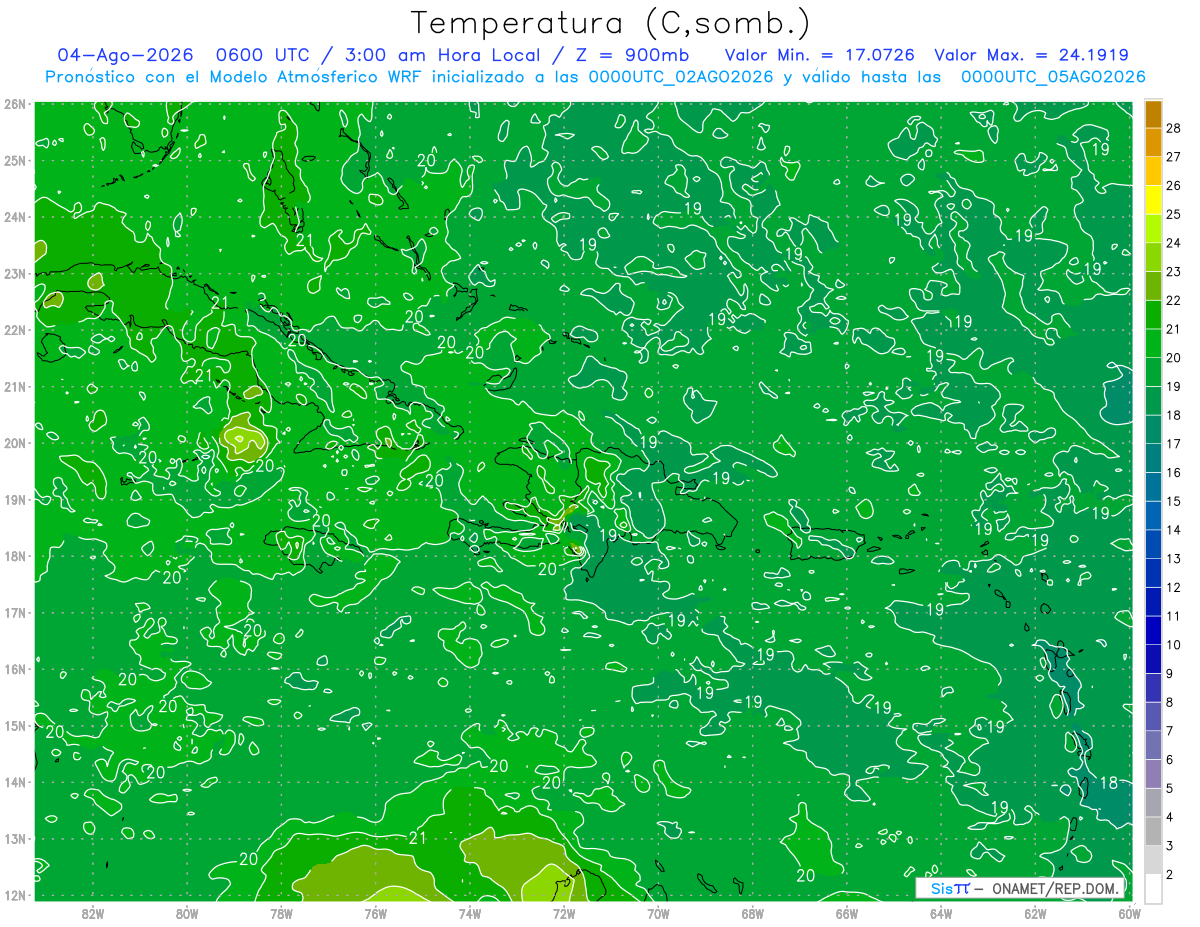This screenshot has height=927, width=1200.
Task: Click the '70W' longitude axis label
Action: [658, 912]
